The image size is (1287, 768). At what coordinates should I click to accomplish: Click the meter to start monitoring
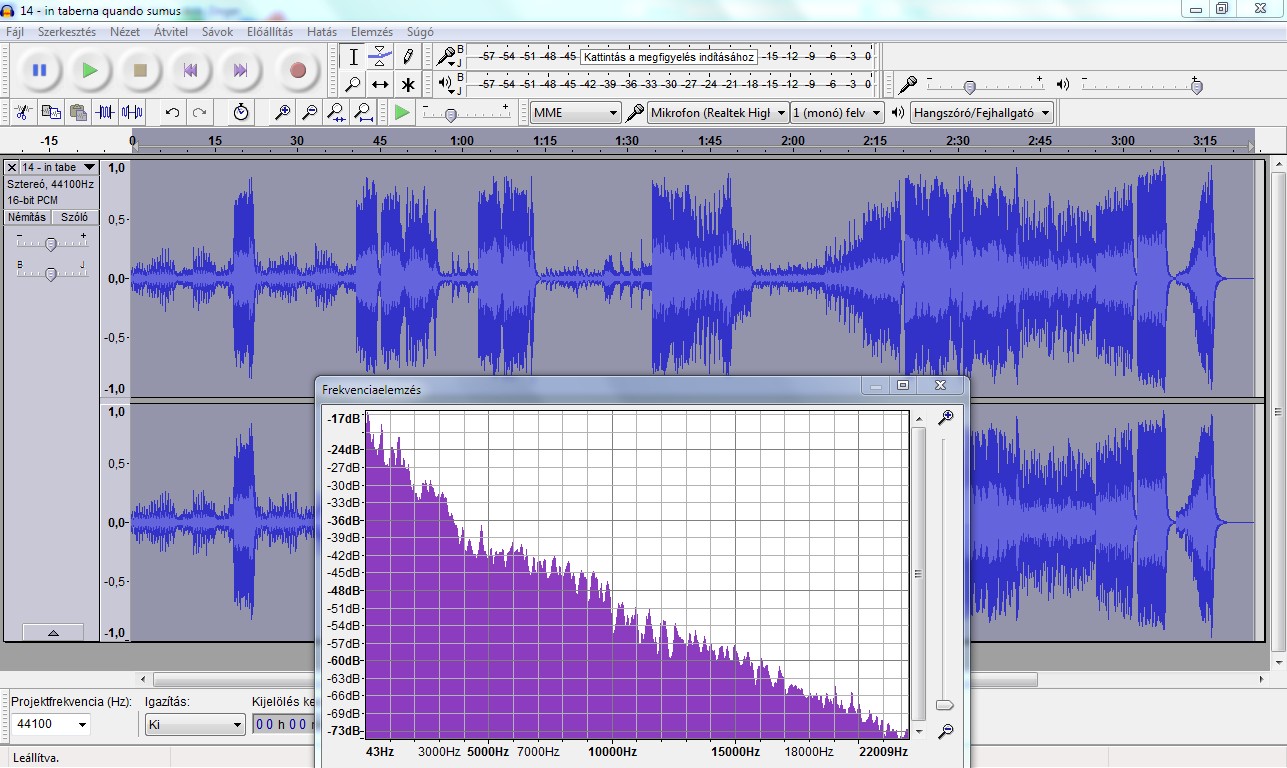(669, 57)
